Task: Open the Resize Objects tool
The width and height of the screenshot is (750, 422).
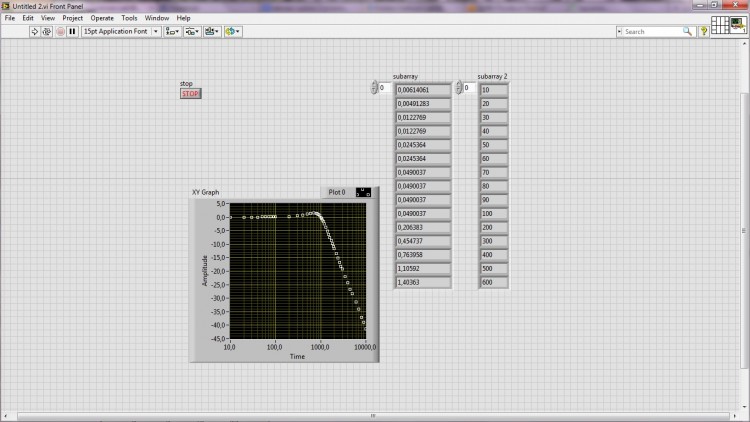Action: pyautogui.click(x=211, y=32)
